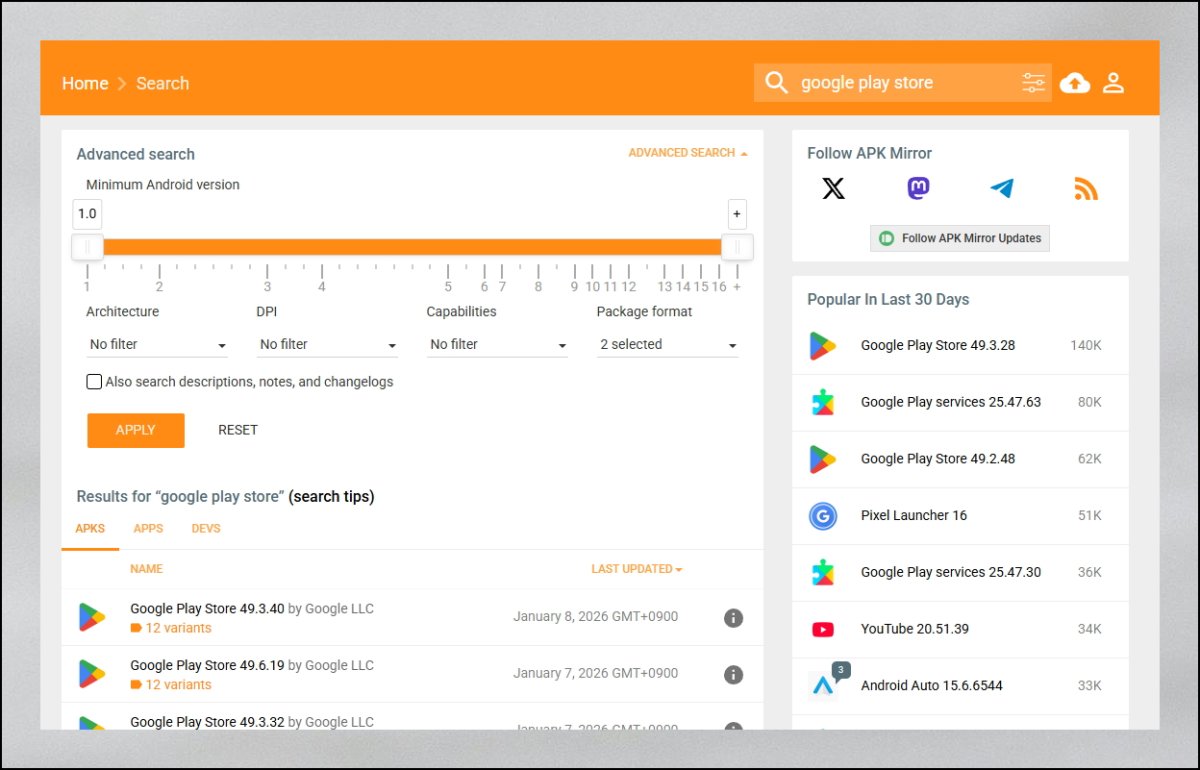
Task: Click the maximum version + box
Action: [737, 213]
